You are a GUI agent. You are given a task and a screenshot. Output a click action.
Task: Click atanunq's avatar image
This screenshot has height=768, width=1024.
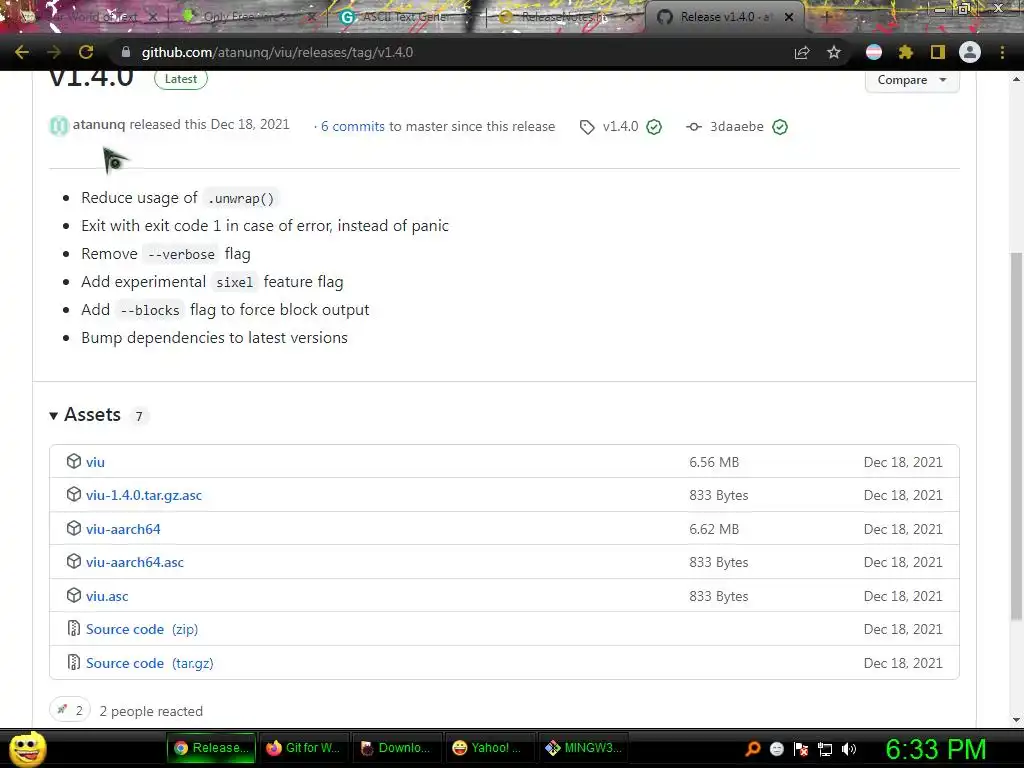(x=59, y=125)
